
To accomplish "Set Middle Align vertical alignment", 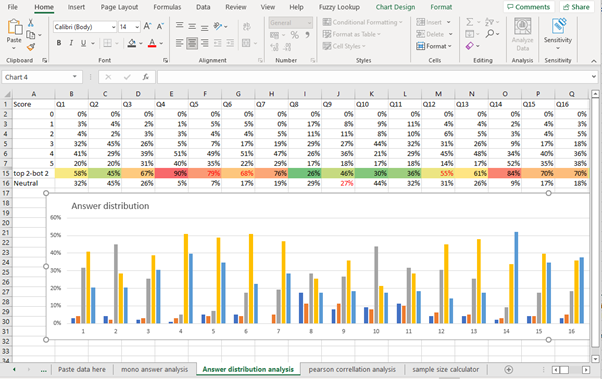I will tap(192, 26).
